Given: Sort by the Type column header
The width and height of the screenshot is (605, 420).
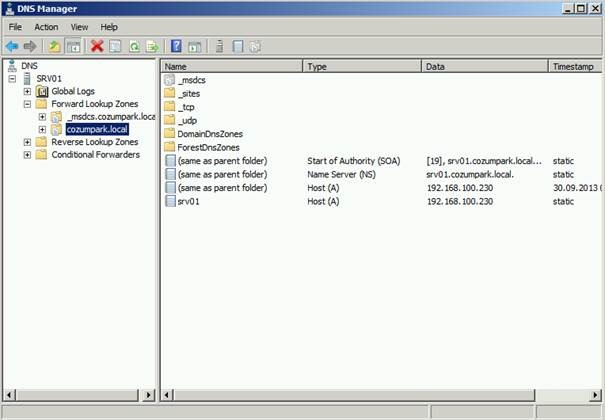Looking at the screenshot, I should 362,66.
